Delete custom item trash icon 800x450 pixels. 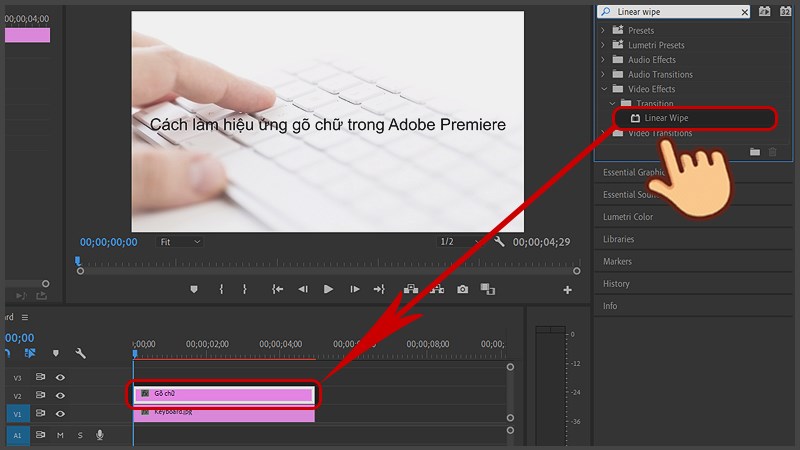(x=773, y=152)
